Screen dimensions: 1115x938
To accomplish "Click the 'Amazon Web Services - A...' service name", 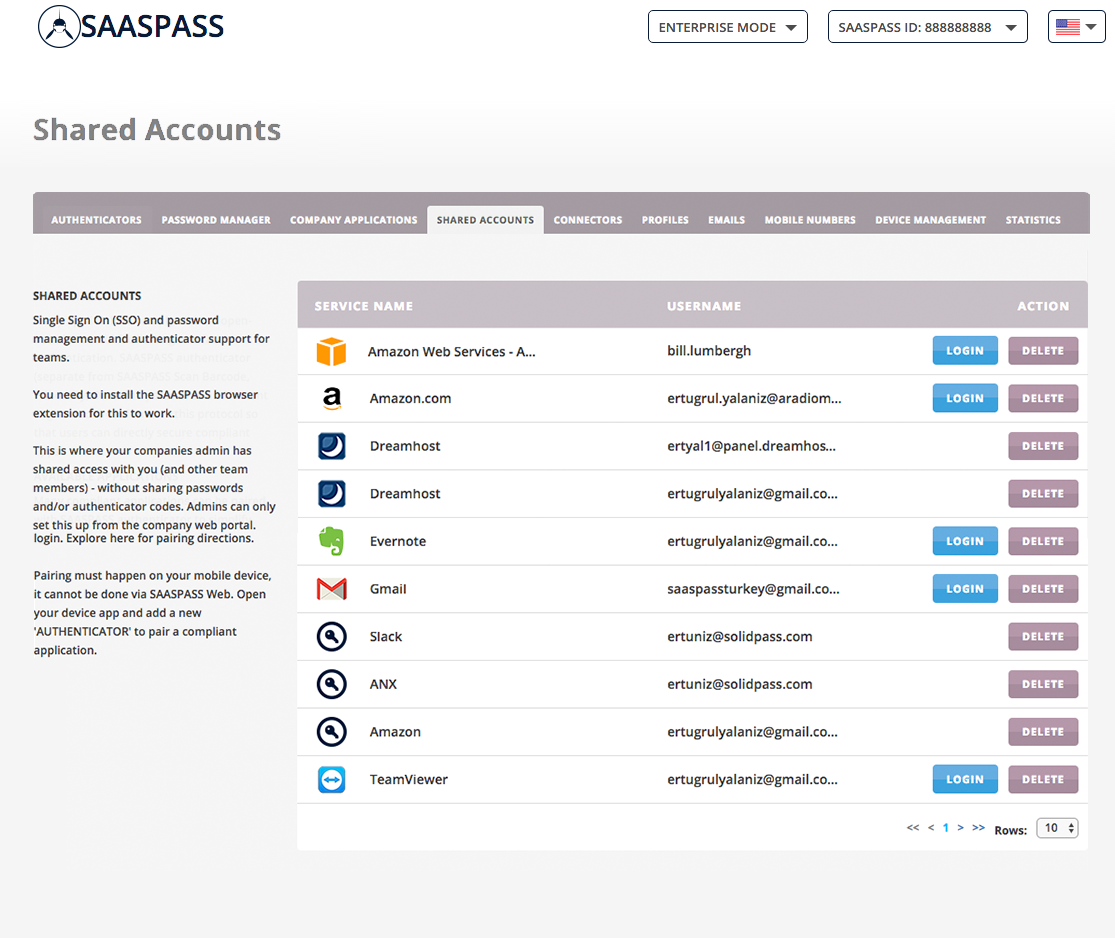I will coord(452,351).
